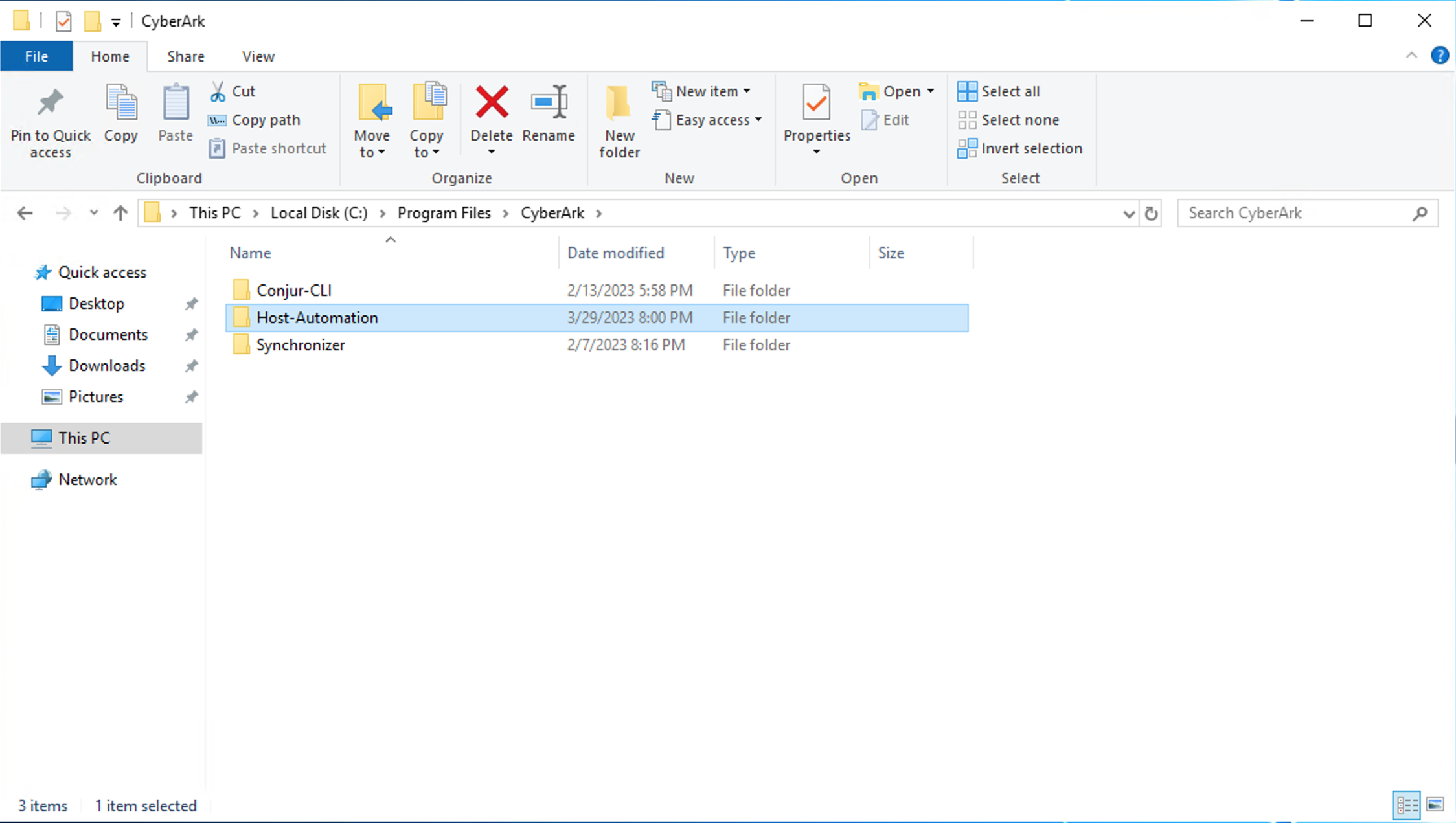Screen dimensions: 1456x823
Task: Click in the Search CyberArk field
Action: coord(1295,213)
